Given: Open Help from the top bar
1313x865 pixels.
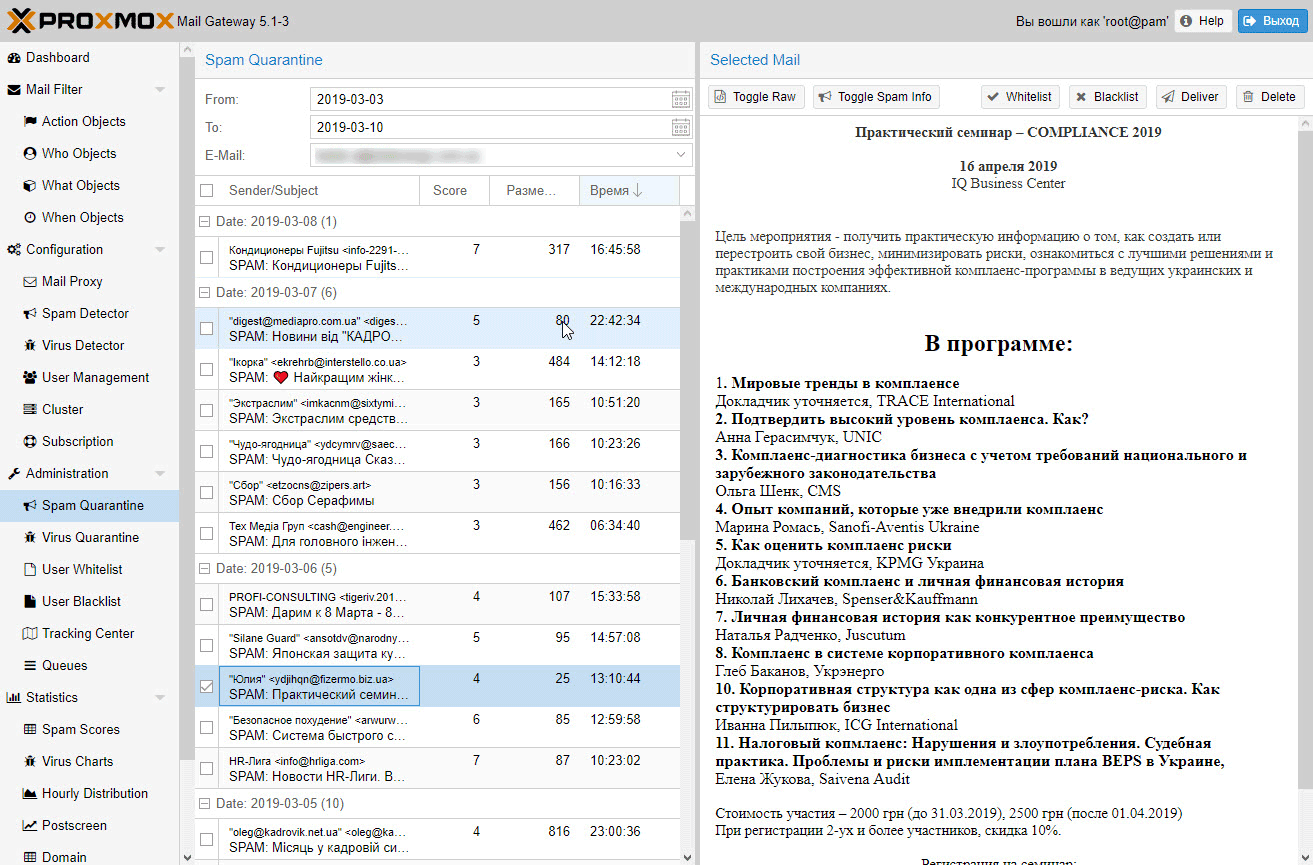Looking at the screenshot, I should click(1202, 21).
